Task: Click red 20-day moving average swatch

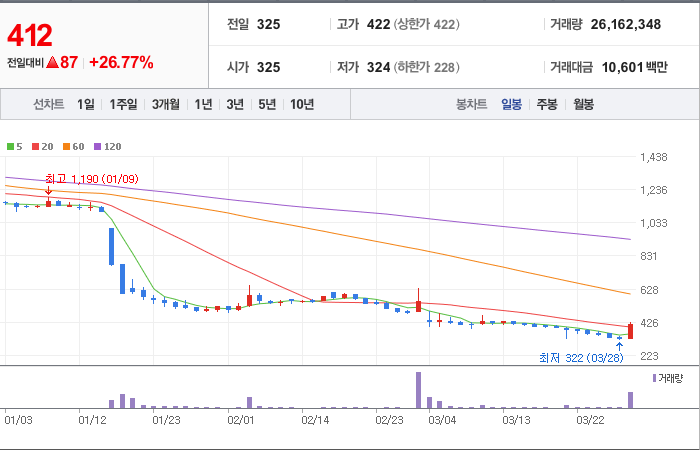Action: coord(35,146)
